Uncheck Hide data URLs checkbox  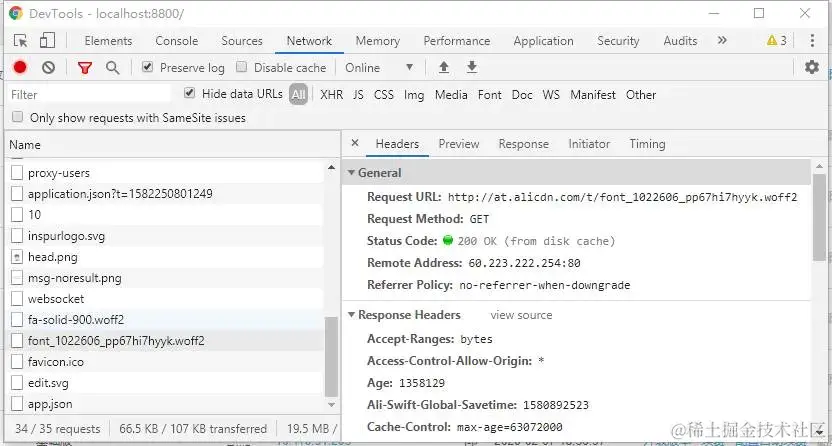(x=189, y=93)
